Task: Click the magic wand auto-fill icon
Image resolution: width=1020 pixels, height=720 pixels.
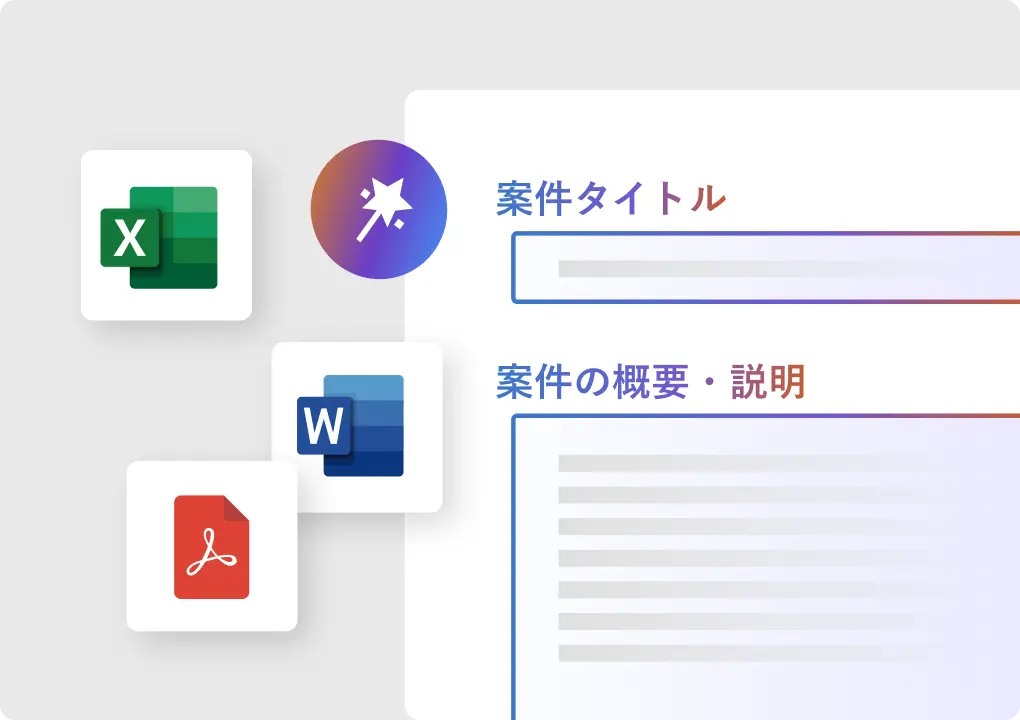Action: [x=379, y=210]
